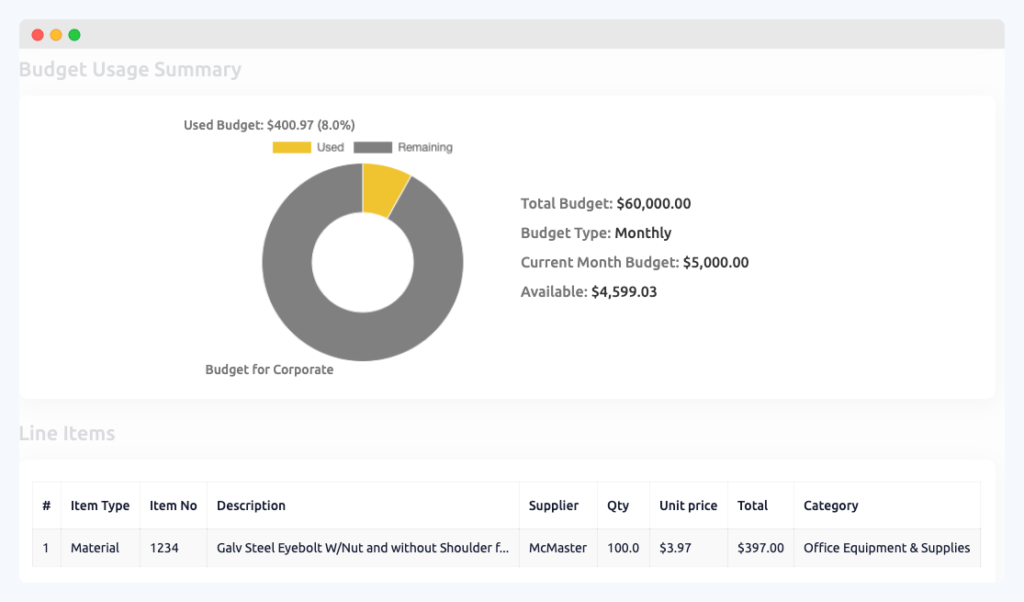Click the Category column header
This screenshot has width=1024, height=602.
[x=831, y=505]
